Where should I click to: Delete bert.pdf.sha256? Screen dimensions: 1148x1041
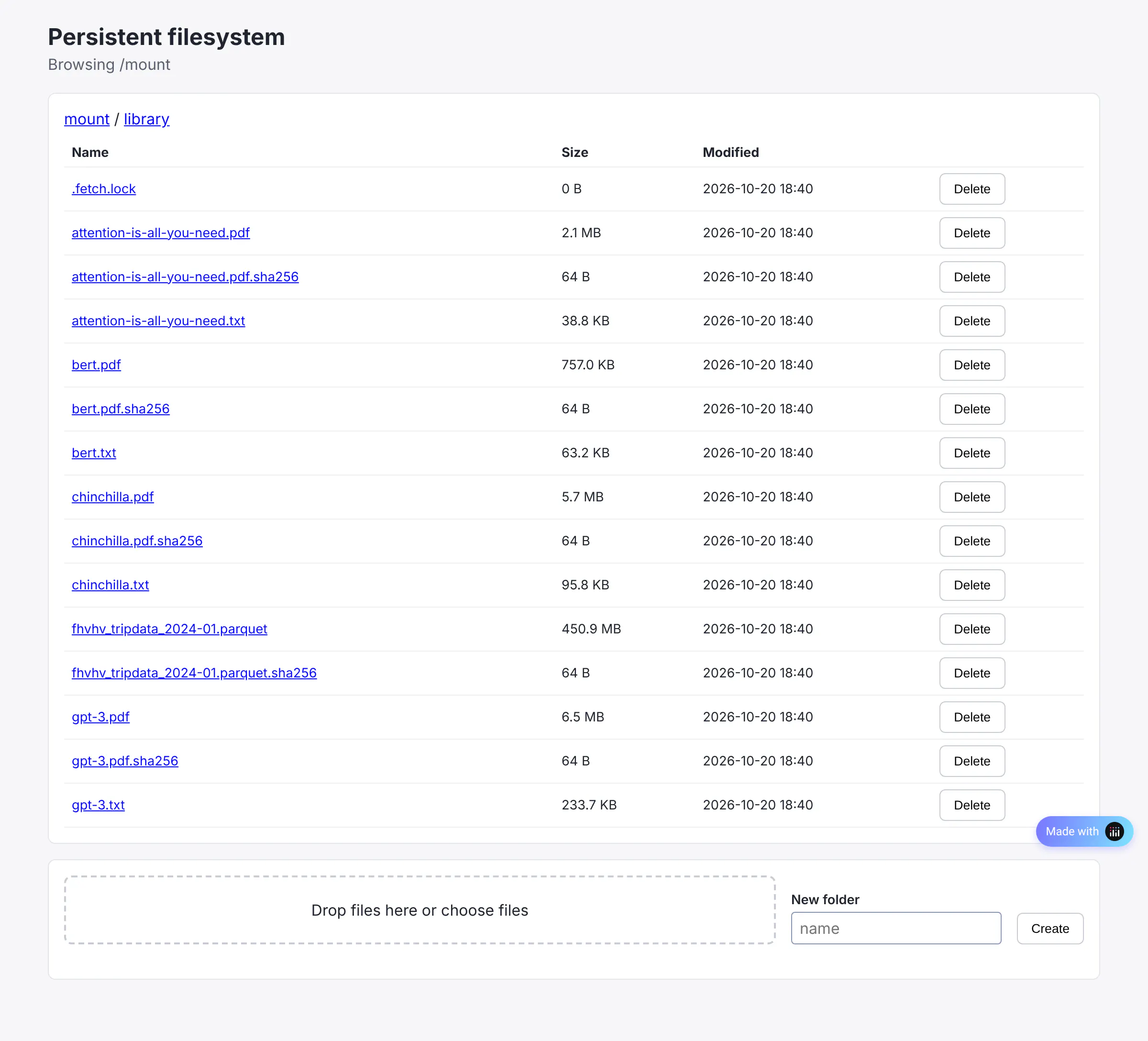(971, 409)
